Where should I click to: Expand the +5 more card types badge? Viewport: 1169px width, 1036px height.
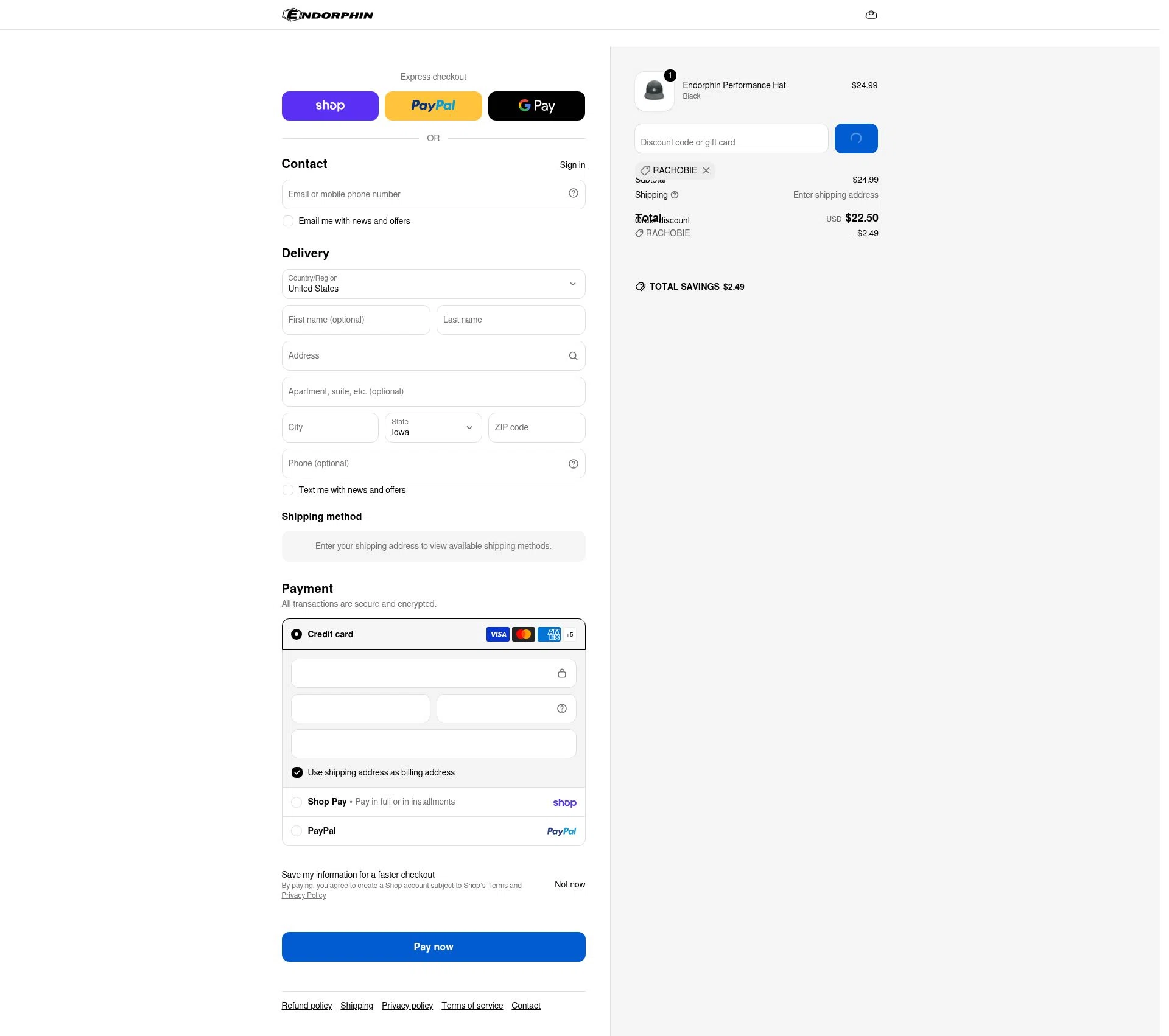(569, 634)
